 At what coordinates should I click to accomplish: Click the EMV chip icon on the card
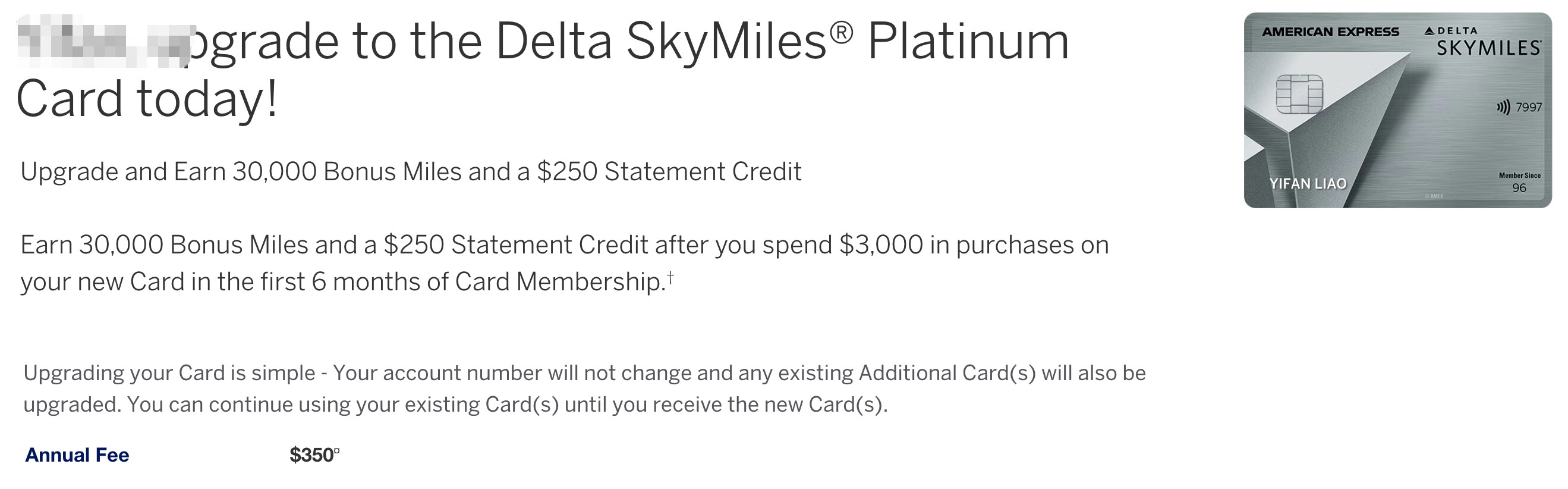click(x=1299, y=95)
